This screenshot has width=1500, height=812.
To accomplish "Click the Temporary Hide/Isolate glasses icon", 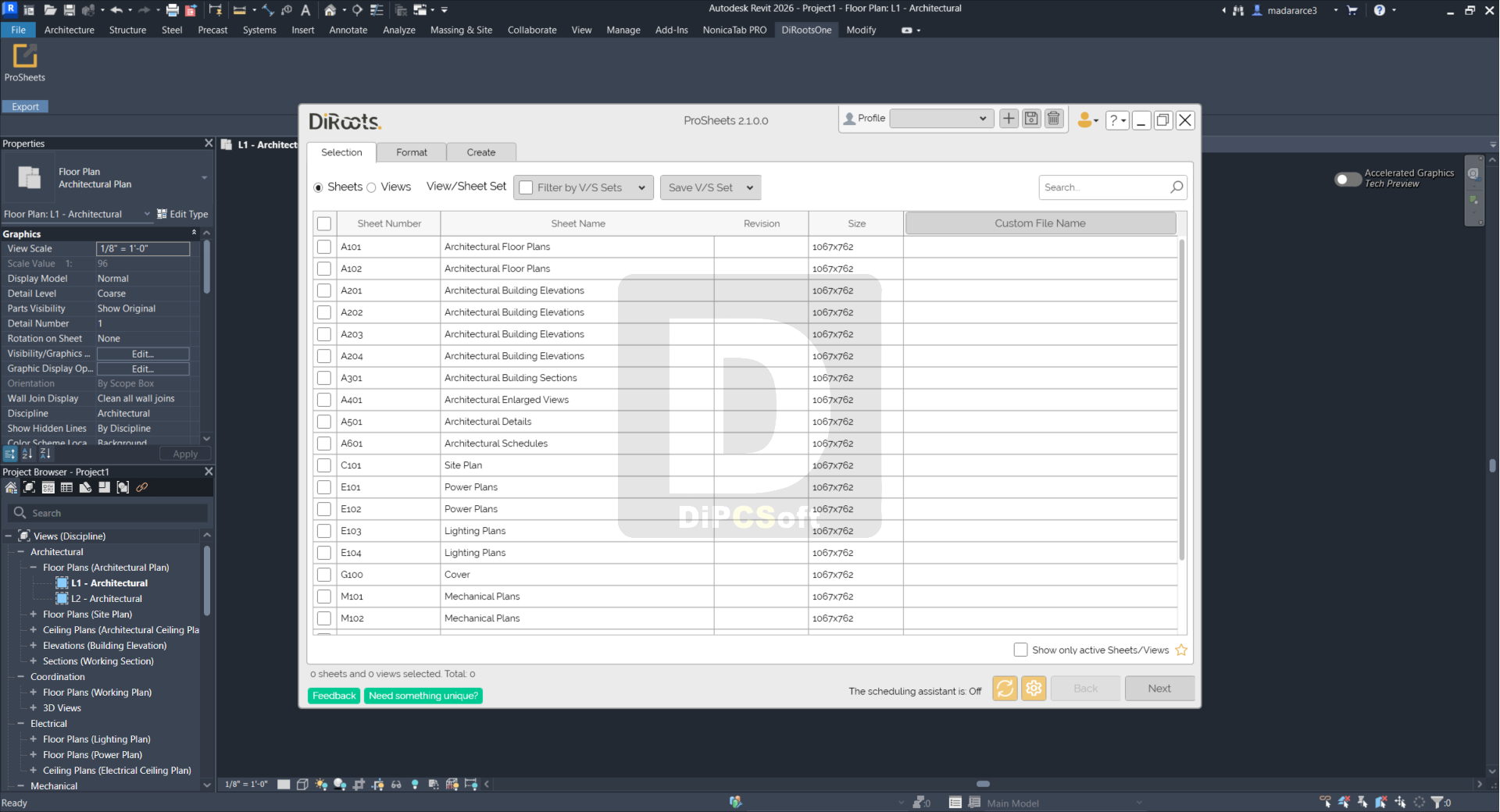I will tap(396, 784).
